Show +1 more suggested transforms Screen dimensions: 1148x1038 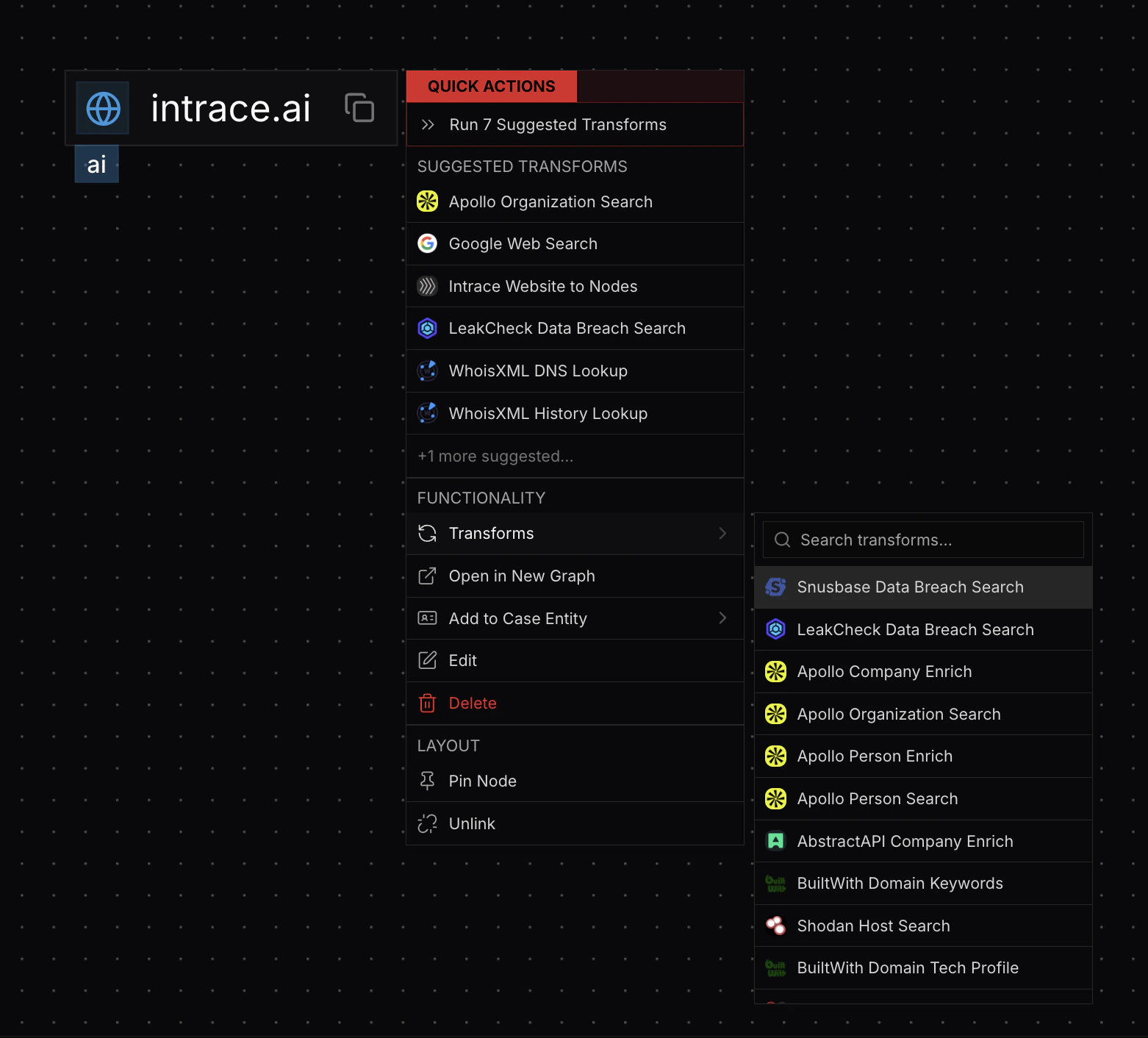point(575,456)
